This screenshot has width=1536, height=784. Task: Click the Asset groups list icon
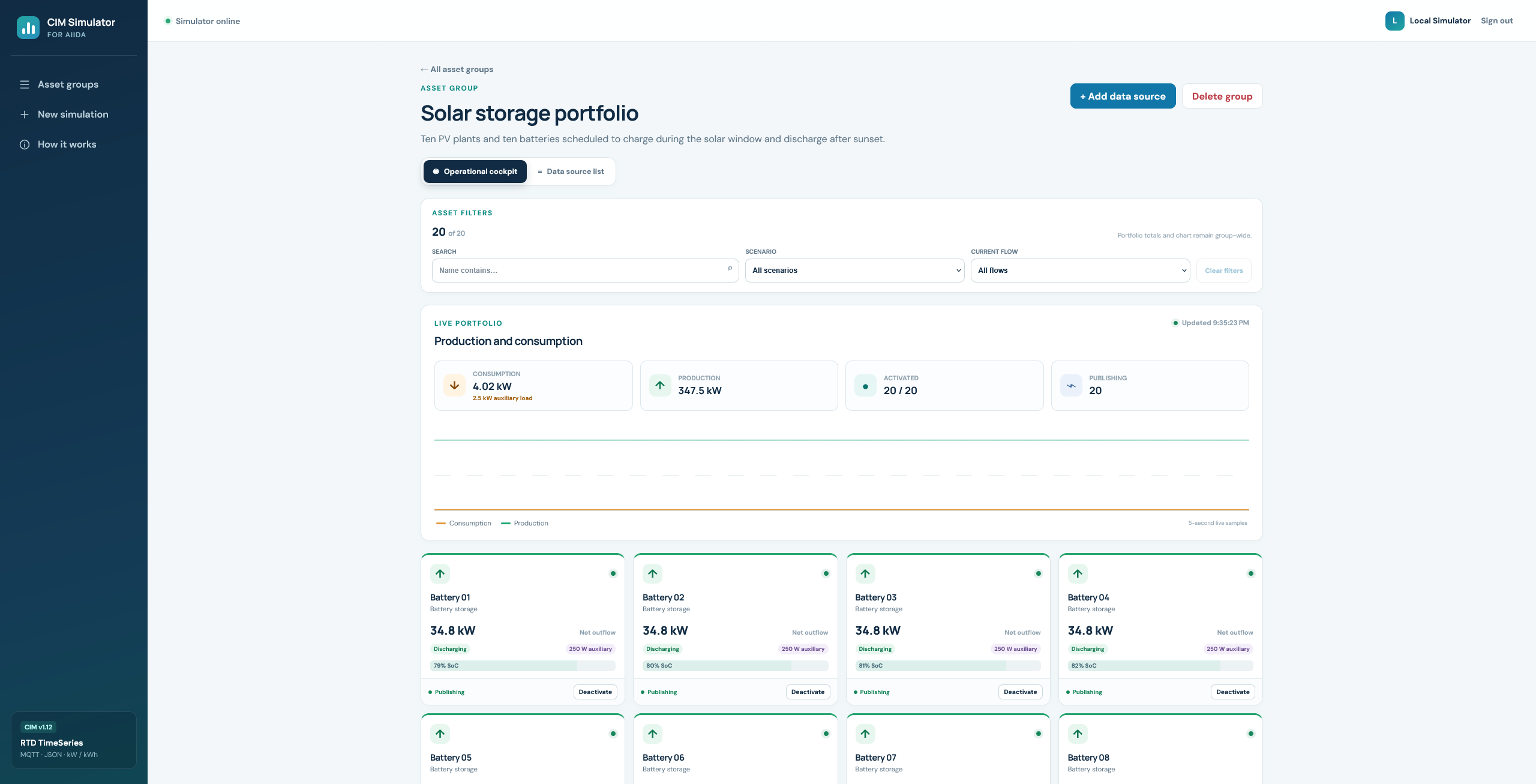25,85
